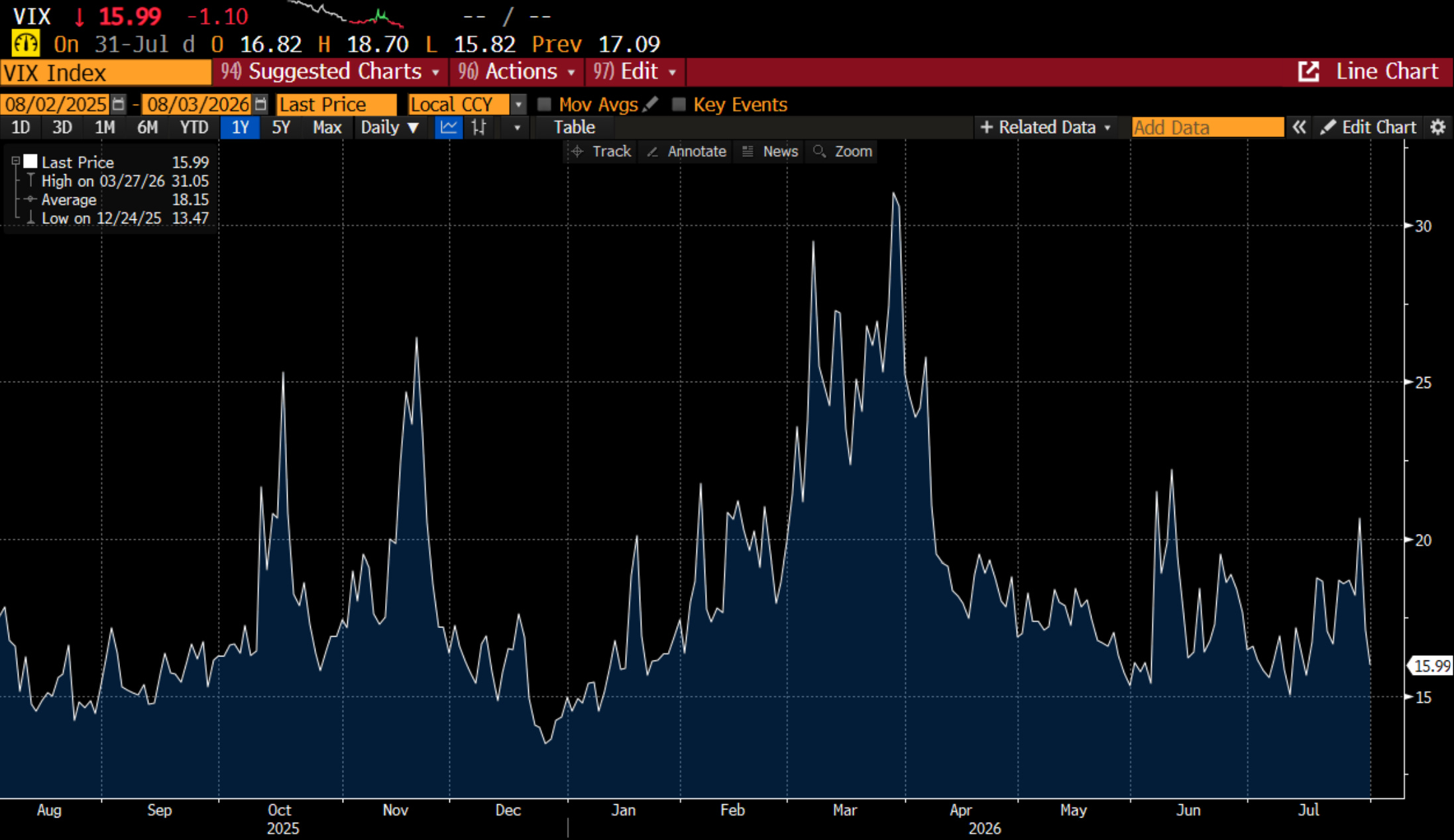The image size is (1454, 840).
Task: Click the Local CCY field
Action: point(459,104)
